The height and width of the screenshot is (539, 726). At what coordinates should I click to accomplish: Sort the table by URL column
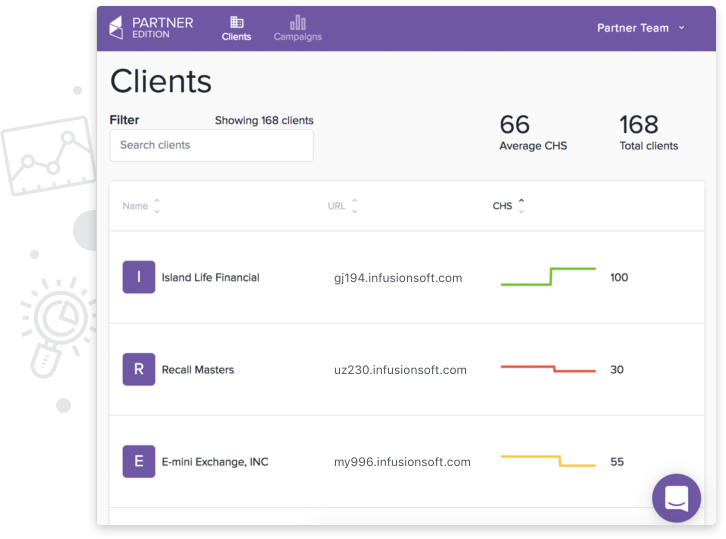coord(342,206)
